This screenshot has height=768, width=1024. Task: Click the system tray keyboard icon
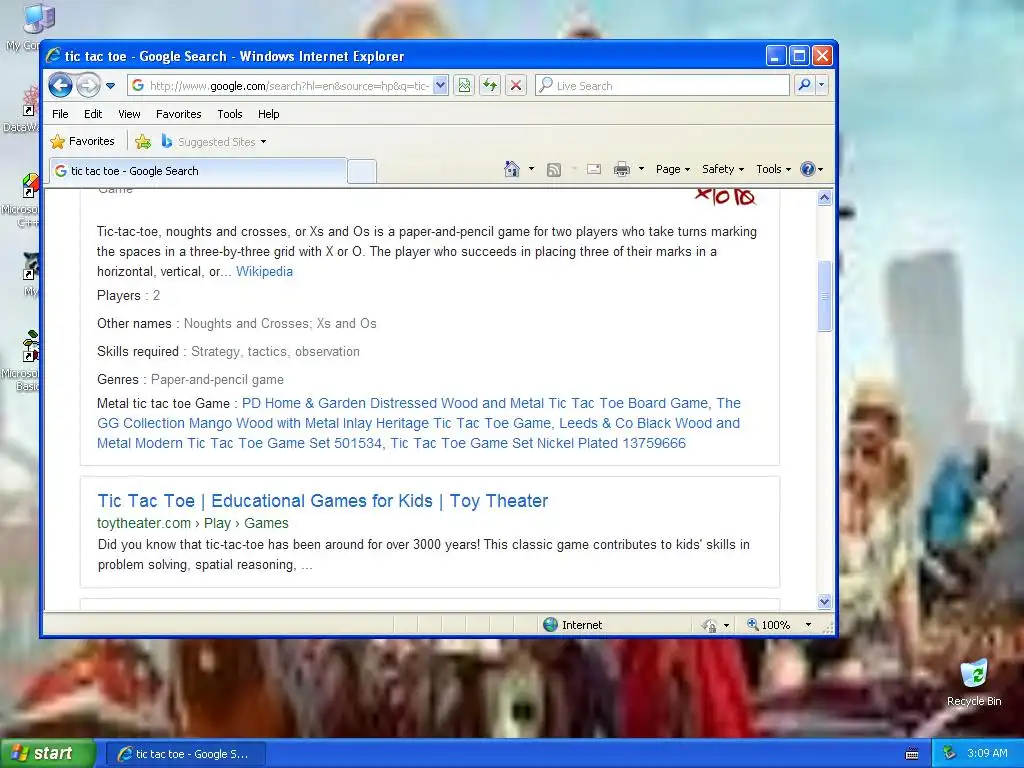pos(912,754)
